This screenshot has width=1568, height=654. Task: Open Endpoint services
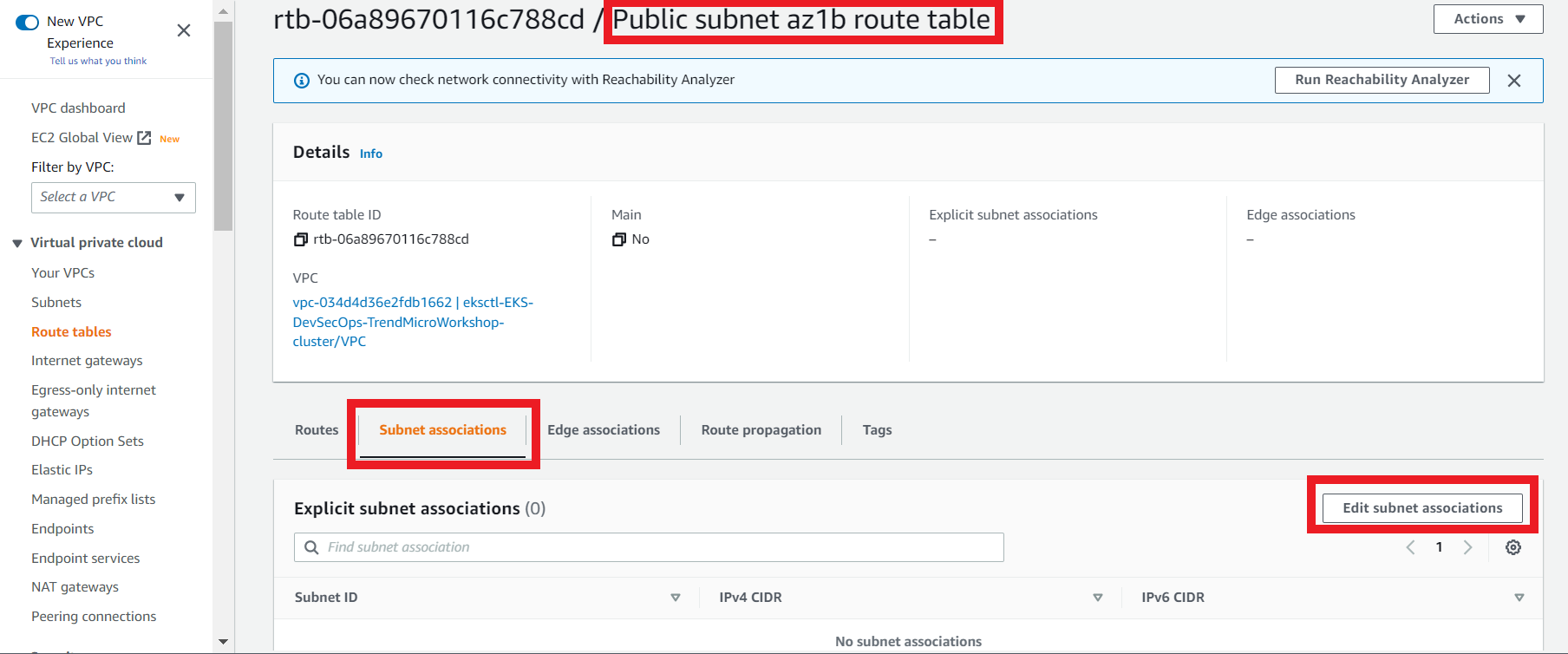pos(86,559)
